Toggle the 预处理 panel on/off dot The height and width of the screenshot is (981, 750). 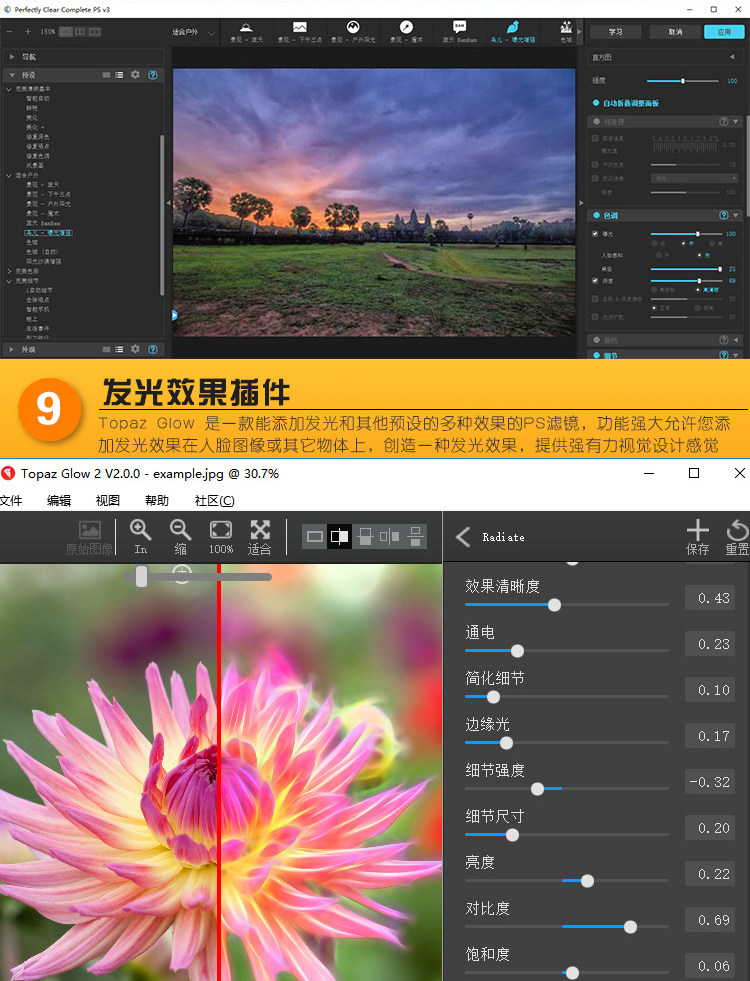click(596, 121)
